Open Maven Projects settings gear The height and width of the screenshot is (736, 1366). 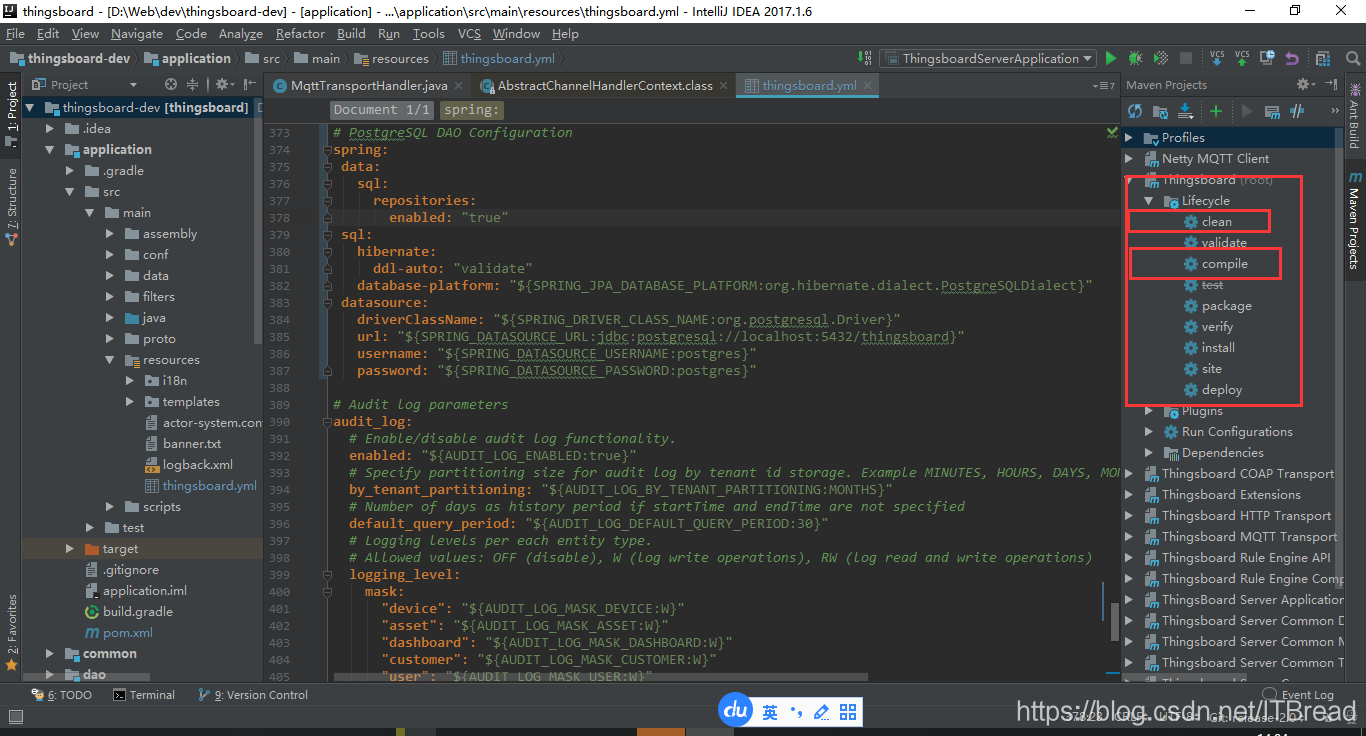[1305, 84]
